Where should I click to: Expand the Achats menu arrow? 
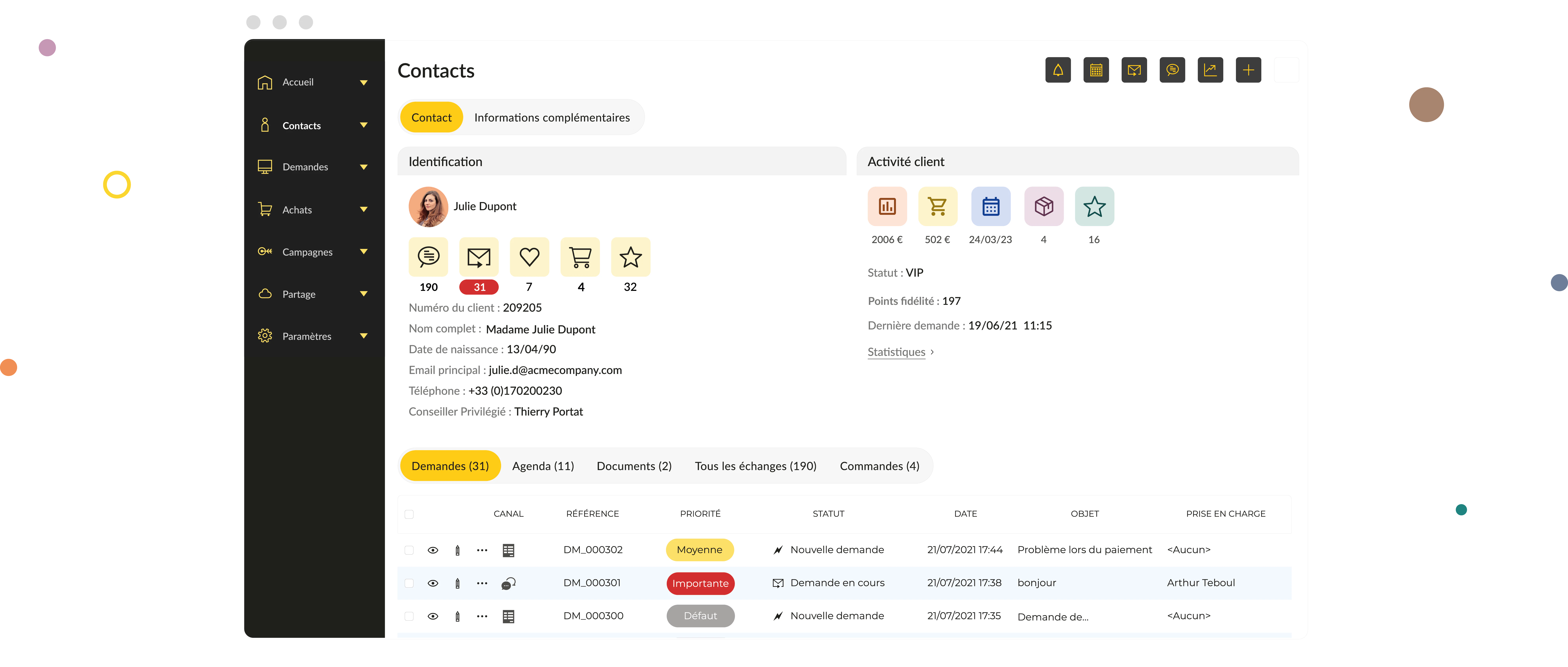point(364,209)
